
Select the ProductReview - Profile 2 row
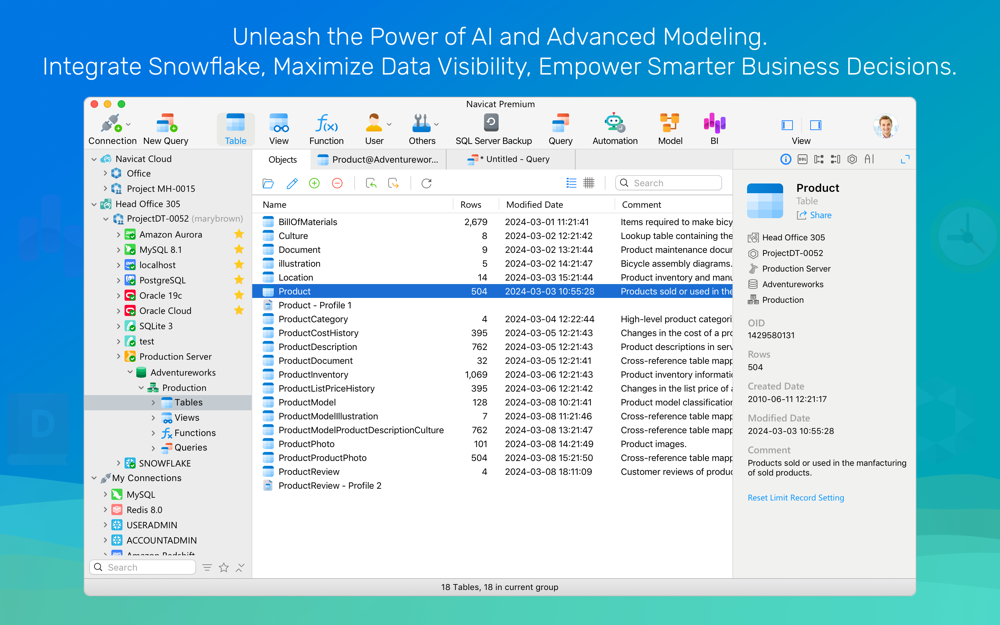pyautogui.click(x=492, y=486)
